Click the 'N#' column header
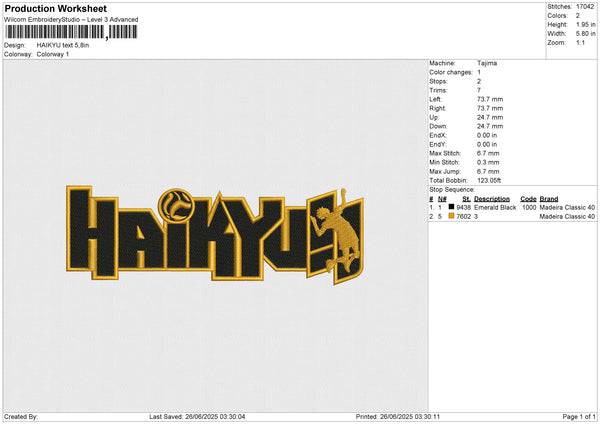This screenshot has width=600, height=424. coord(442,199)
